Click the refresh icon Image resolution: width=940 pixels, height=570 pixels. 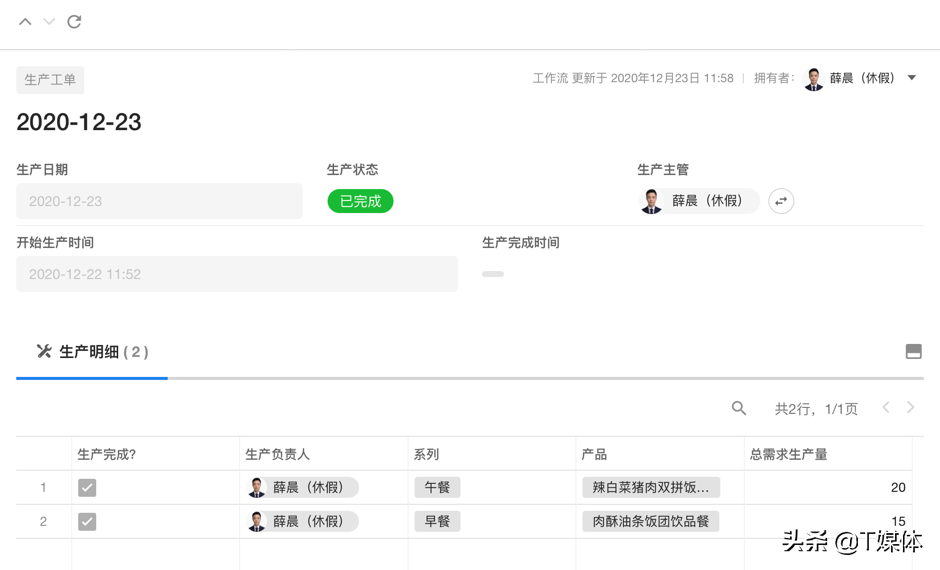point(74,22)
